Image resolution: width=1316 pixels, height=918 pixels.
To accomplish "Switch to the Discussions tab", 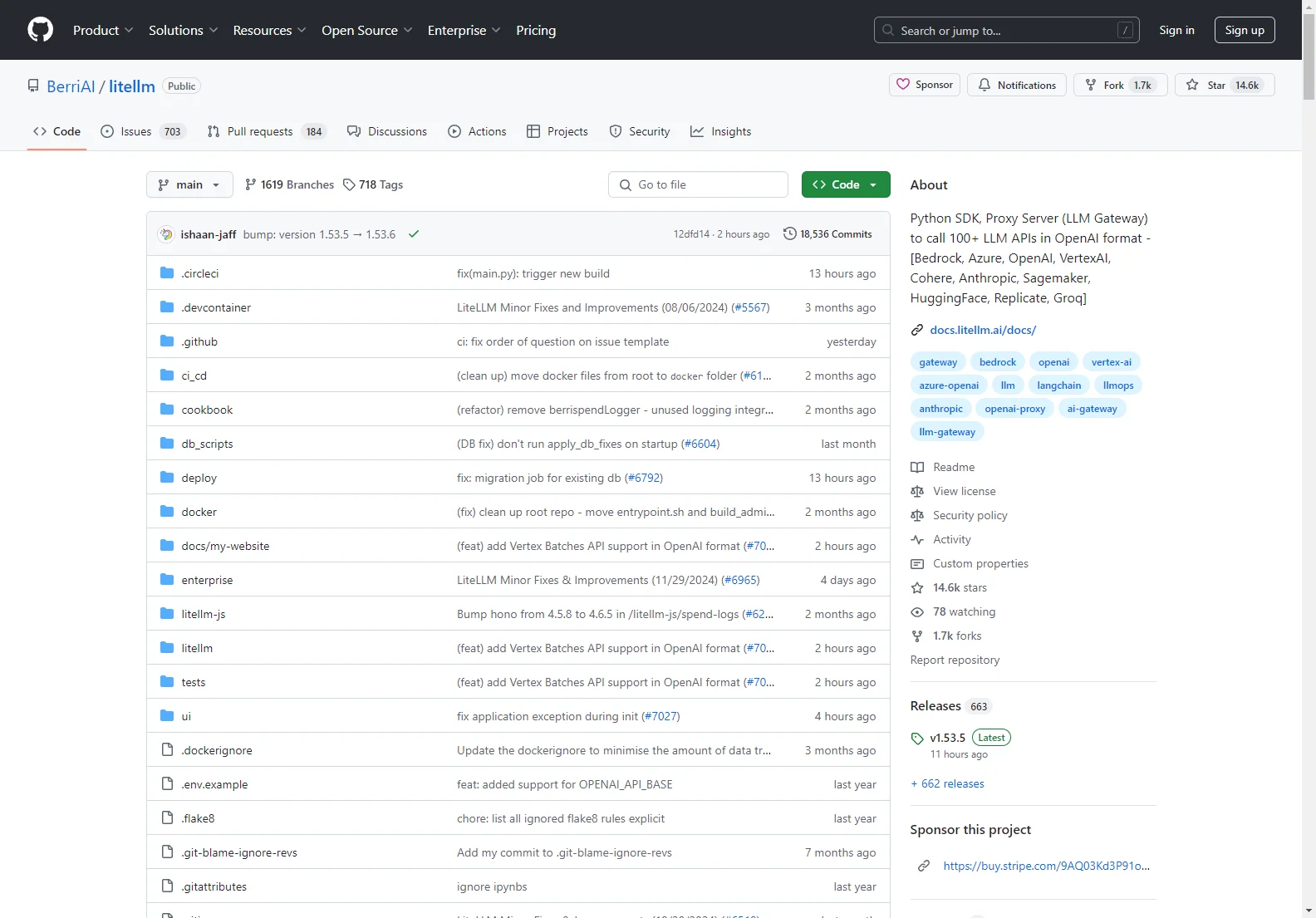I will coord(387,131).
